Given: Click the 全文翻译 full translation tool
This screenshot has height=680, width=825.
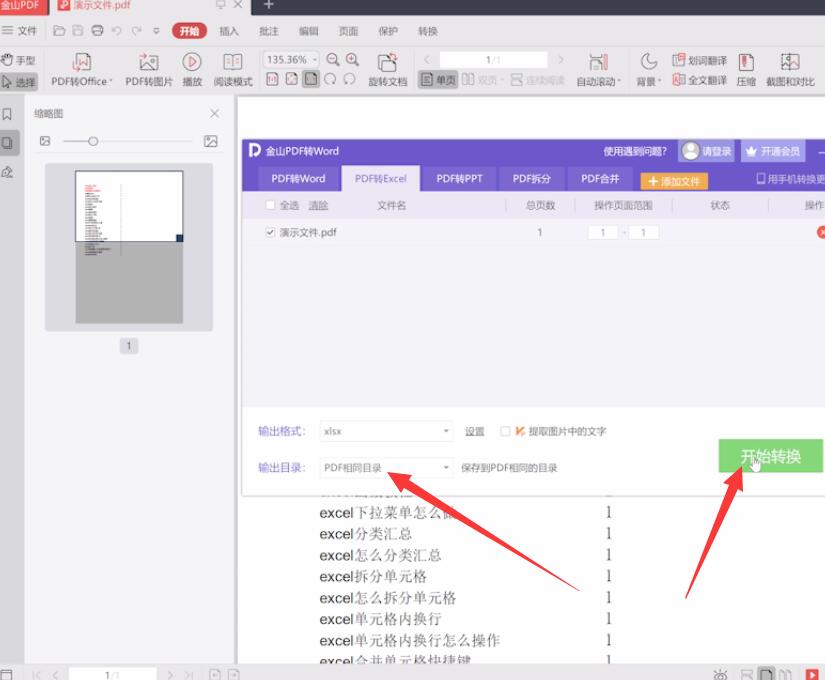Looking at the screenshot, I should [x=699, y=80].
